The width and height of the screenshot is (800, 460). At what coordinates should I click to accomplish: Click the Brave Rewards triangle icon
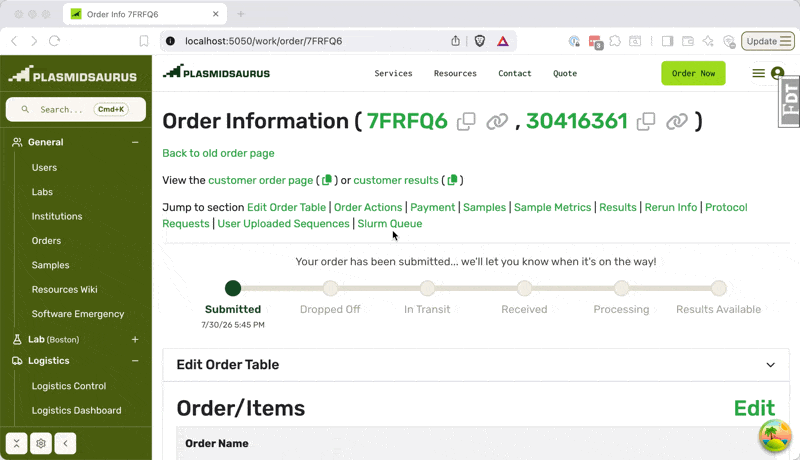point(503,41)
